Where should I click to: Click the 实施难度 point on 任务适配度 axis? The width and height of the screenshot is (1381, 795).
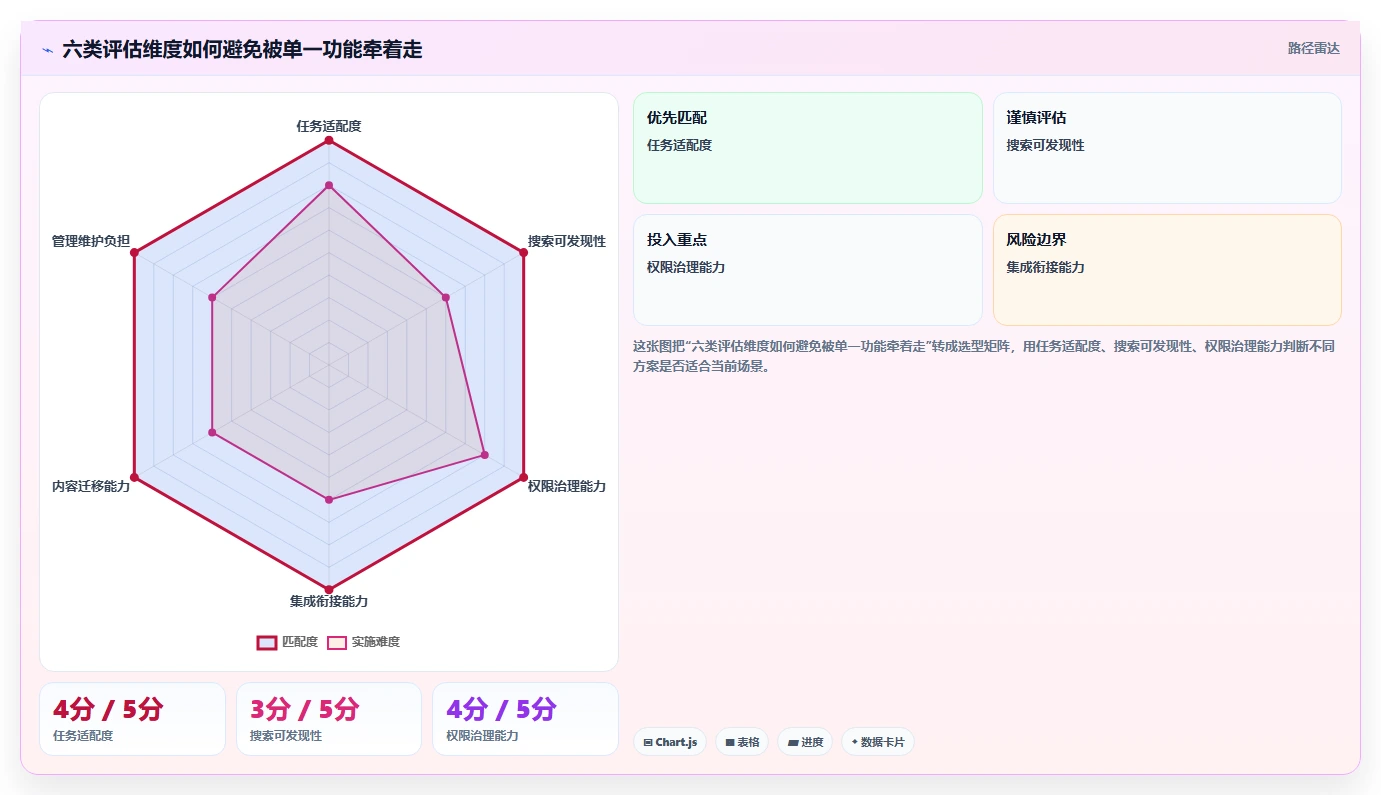click(328, 185)
